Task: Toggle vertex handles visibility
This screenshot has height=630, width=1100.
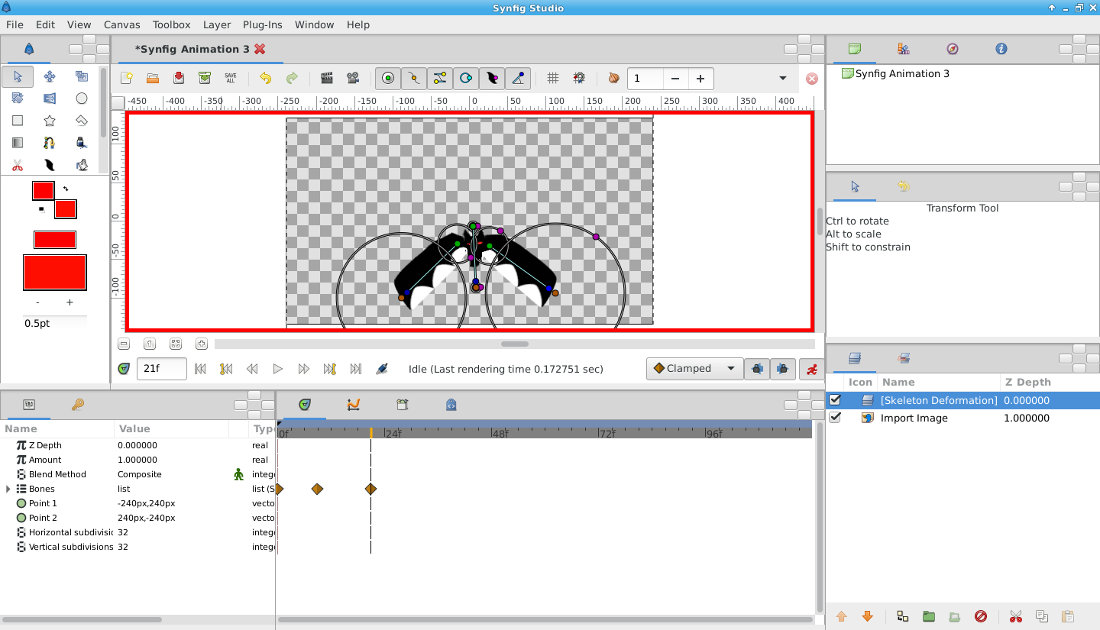Action: pyautogui.click(x=414, y=79)
